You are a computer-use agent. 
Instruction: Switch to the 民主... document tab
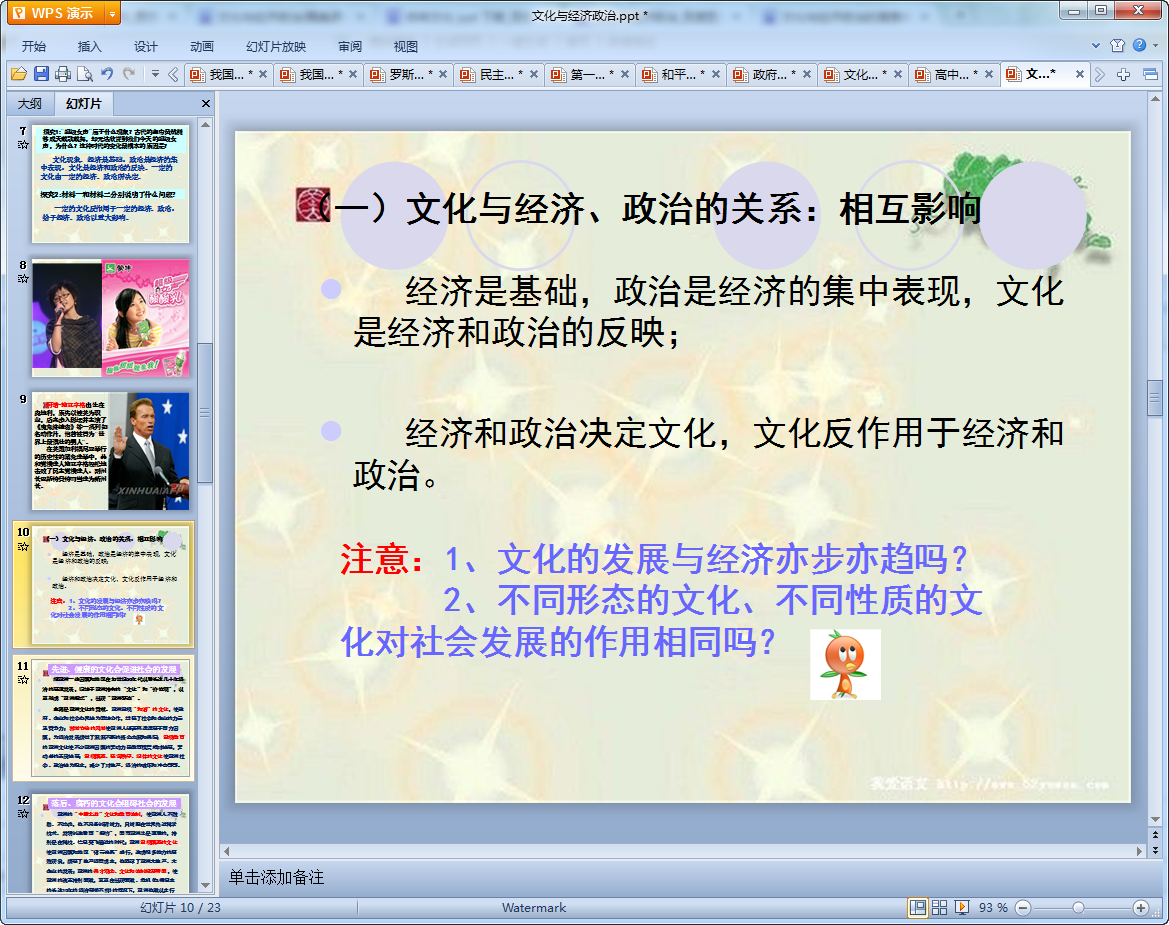pos(497,75)
